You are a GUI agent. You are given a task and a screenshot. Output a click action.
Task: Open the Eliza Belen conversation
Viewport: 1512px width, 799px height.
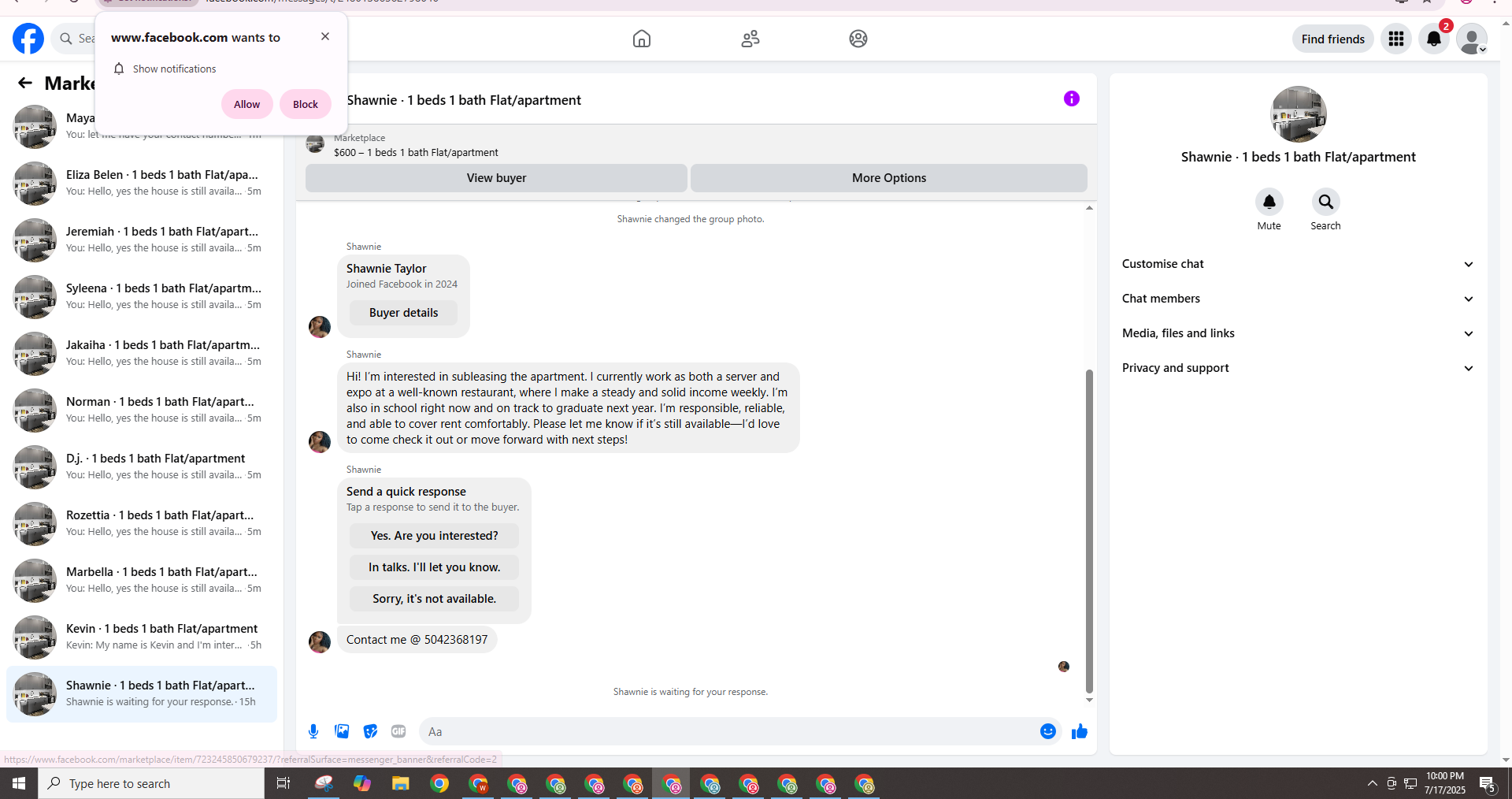(142, 183)
